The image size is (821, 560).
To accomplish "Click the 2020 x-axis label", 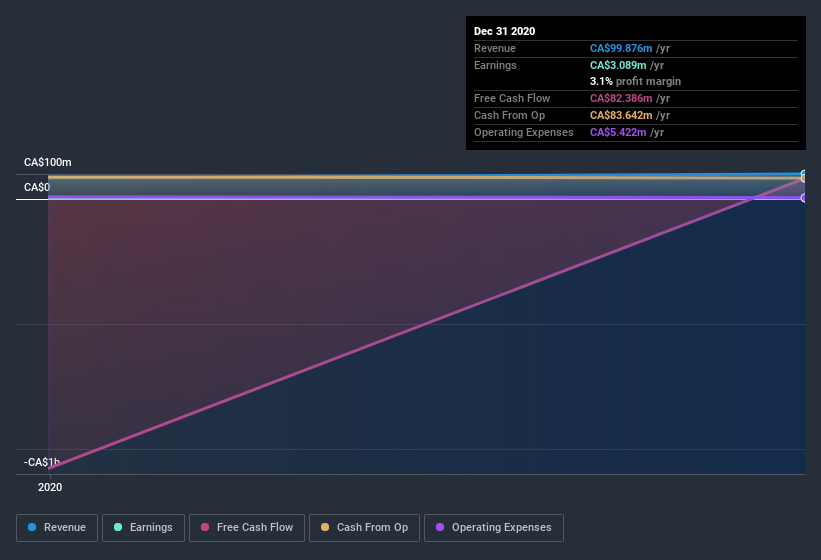I will tap(50, 487).
